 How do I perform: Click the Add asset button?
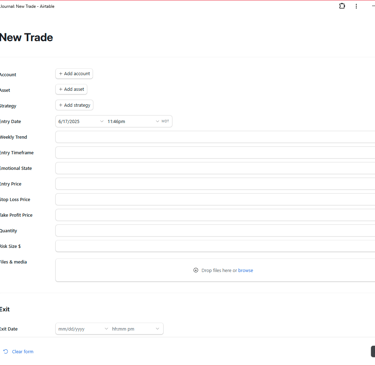[71, 89]
